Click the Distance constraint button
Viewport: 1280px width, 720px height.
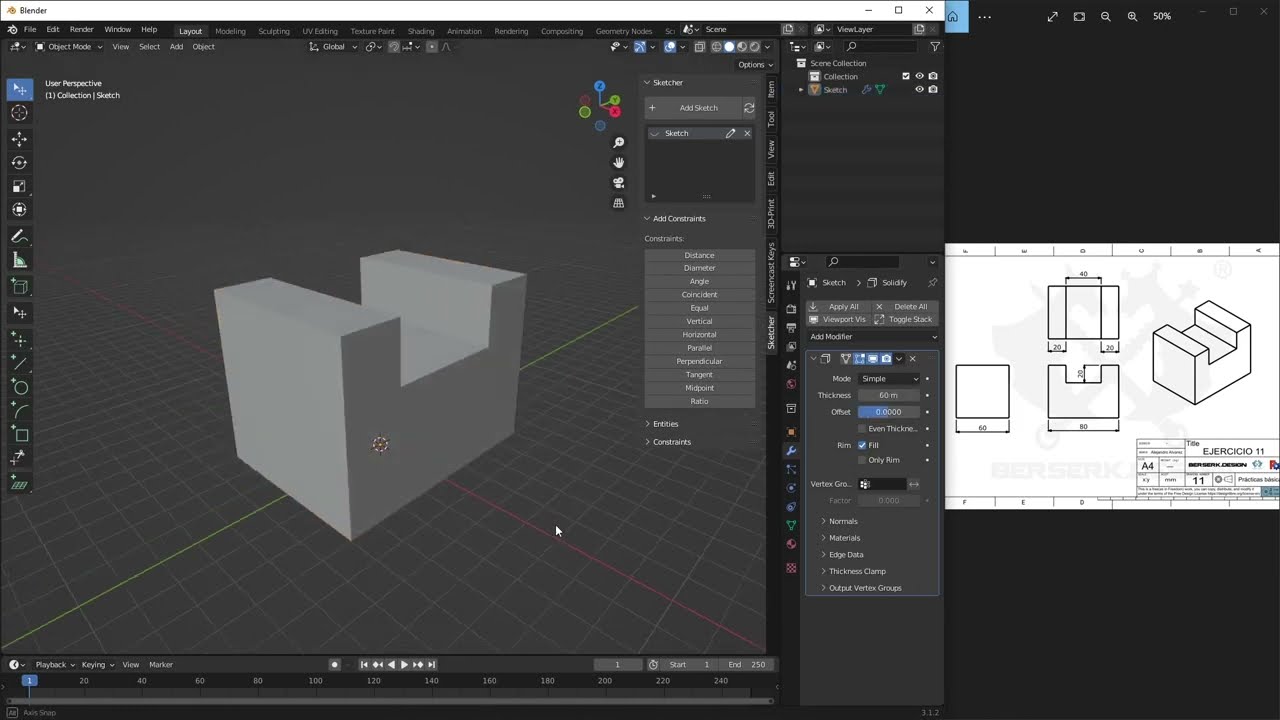699,255
